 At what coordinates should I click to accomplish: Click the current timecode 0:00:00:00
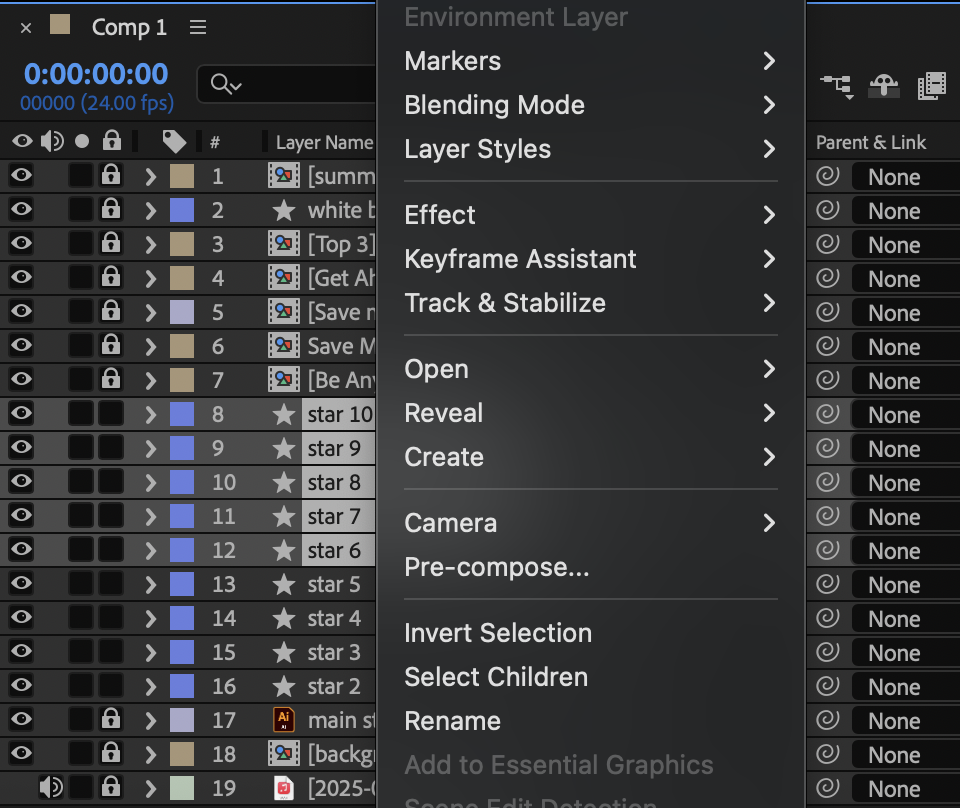(x=96, y=74)
